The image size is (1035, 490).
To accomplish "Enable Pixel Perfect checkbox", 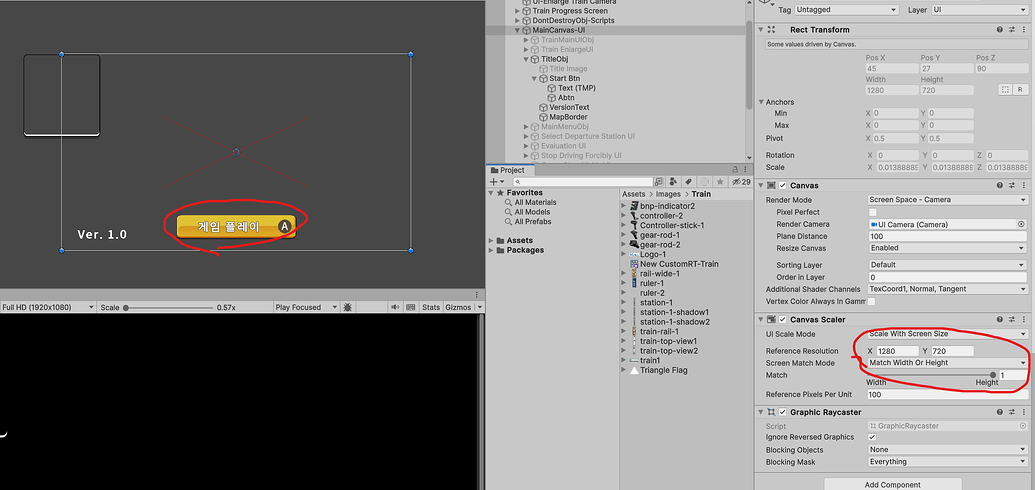I will point(872,212).
